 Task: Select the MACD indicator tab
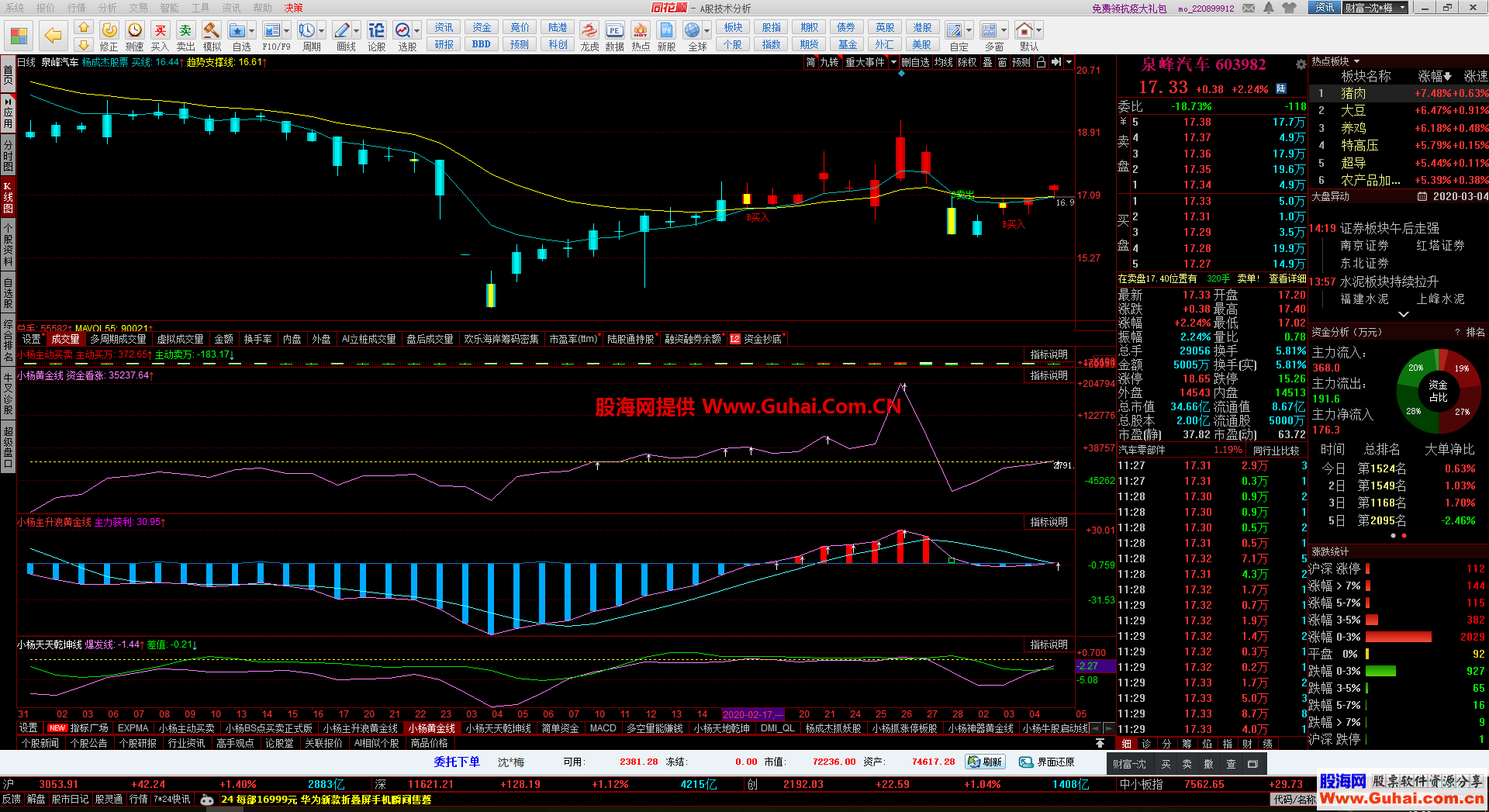point(603,728)
